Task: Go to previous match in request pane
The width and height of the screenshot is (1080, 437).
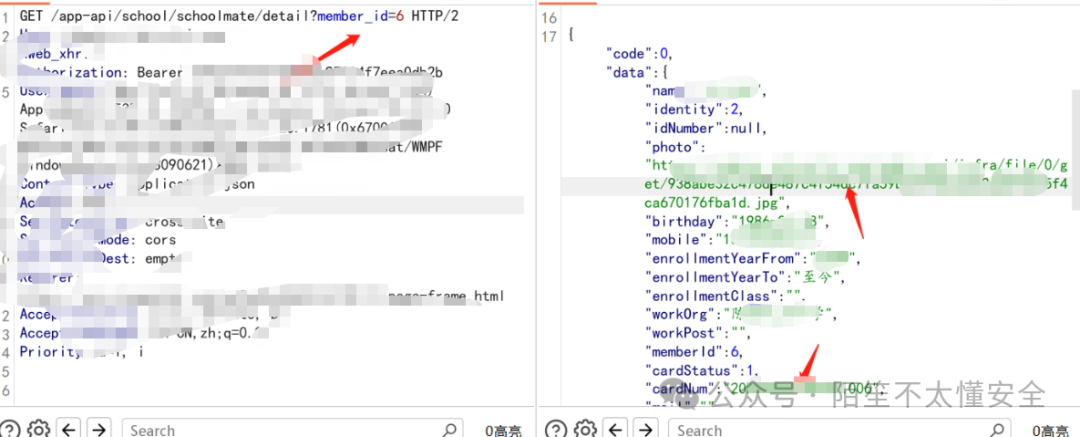Action: pos(68,429)
